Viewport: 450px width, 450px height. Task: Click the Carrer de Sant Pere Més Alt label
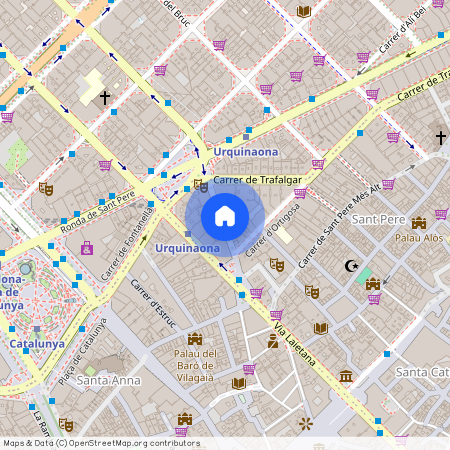click(x=339, y=226)
